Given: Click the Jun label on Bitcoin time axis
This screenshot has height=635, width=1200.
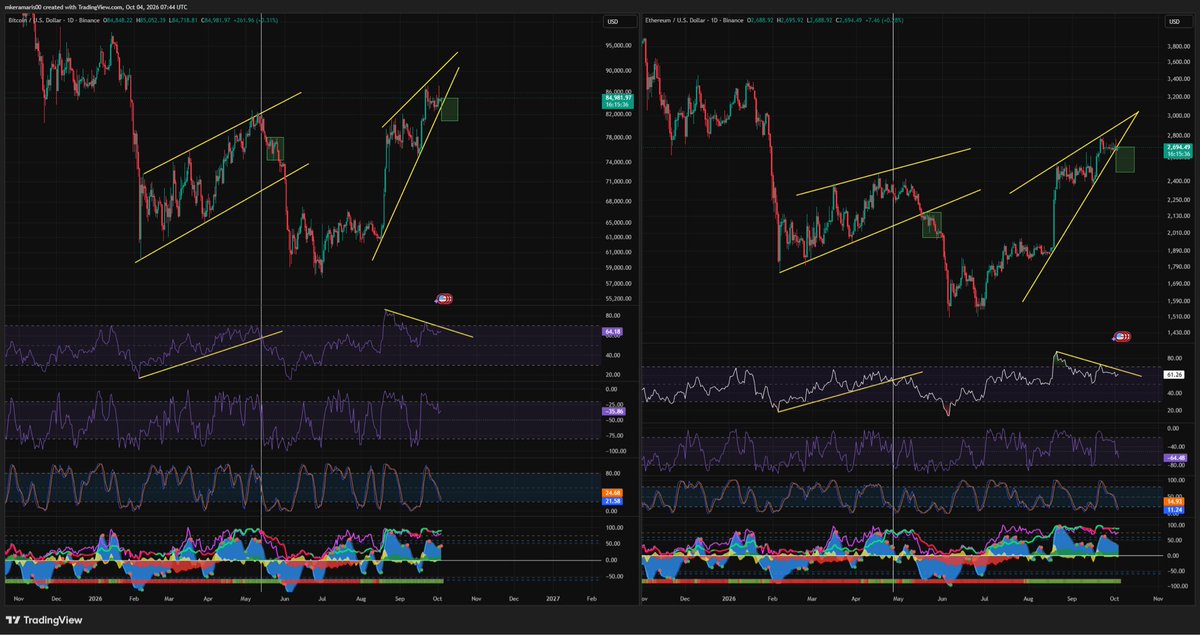Looking at the screenshot, I should [285, 597].
